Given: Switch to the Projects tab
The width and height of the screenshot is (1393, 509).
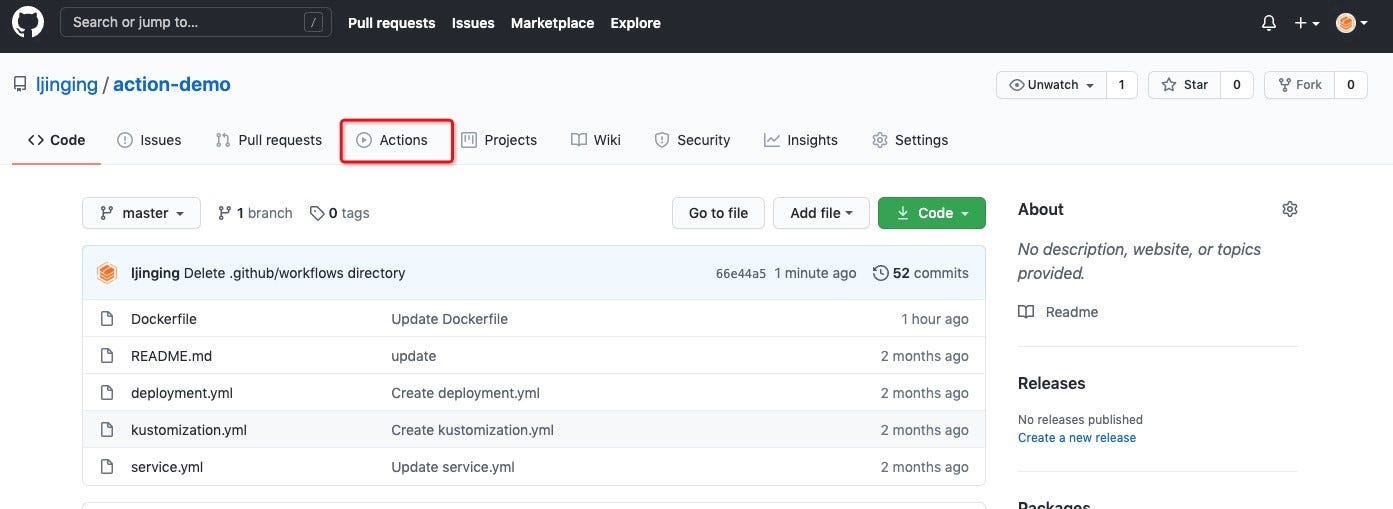Looking at the screenshot, I should tap(498, 140).
